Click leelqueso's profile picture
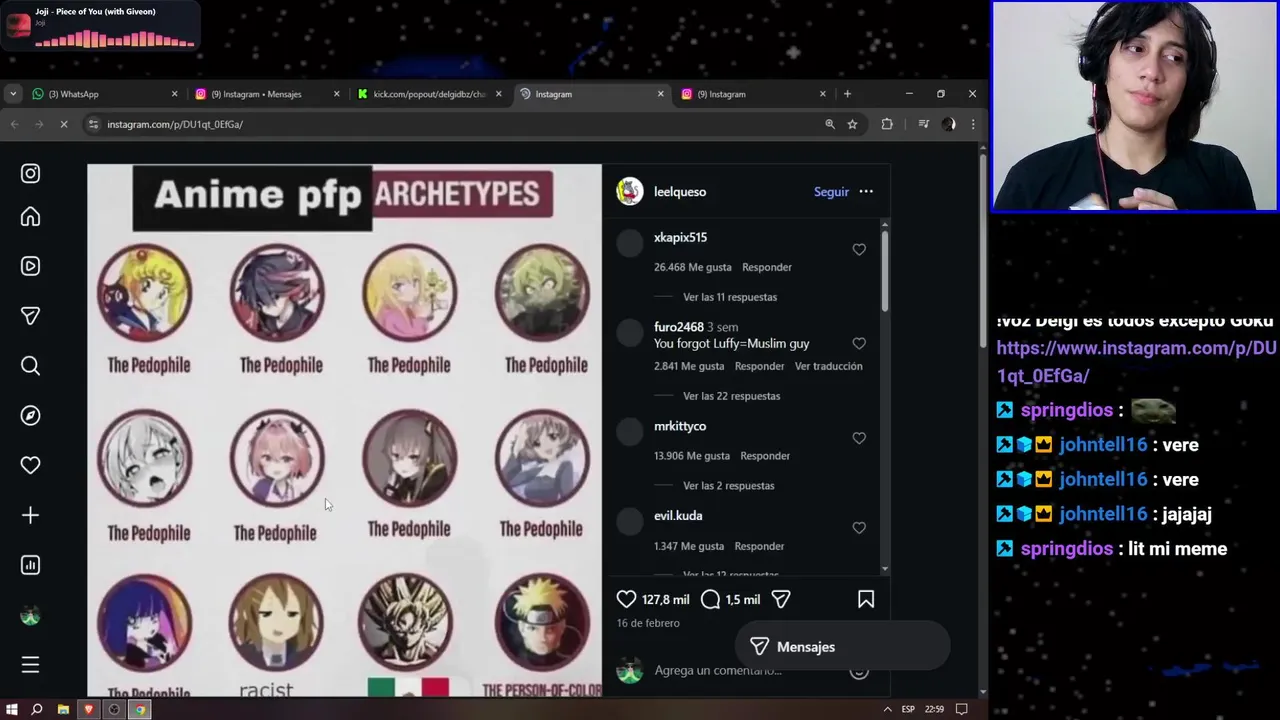The height and width of the screenshot is (720, 1280). 630,192
